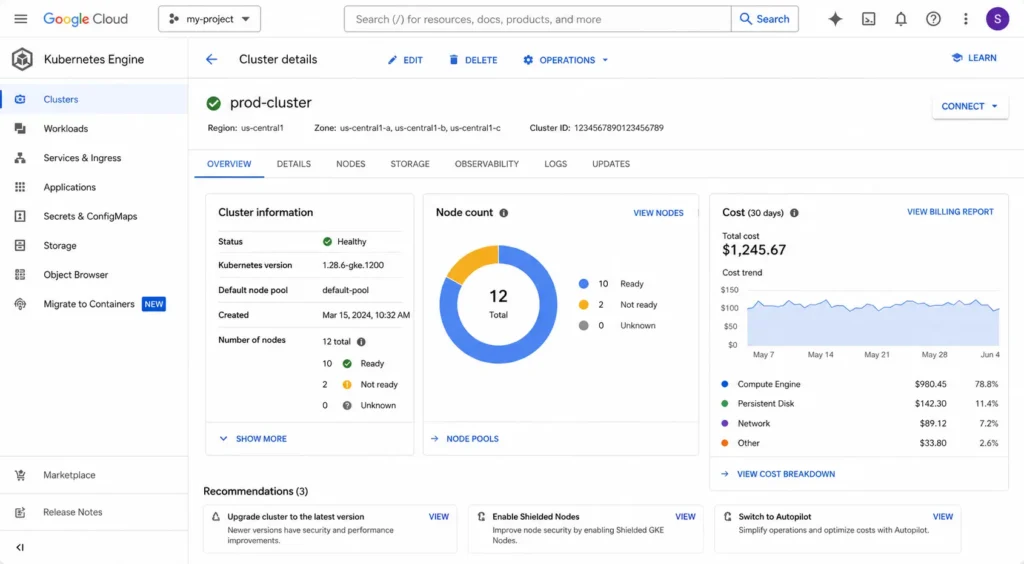Click info icon next to Node count
The height and width of the screenshot is (564, 1024).
[x=504, y=213]
